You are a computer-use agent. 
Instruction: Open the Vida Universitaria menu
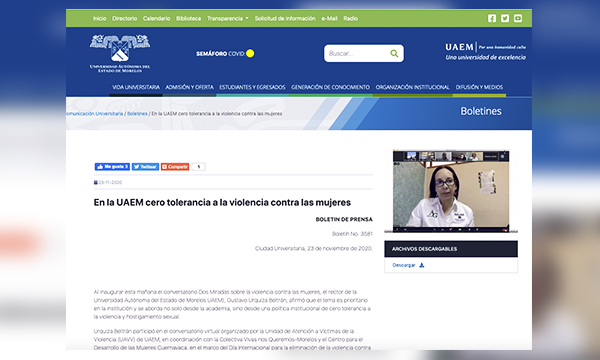click(136, 87)
